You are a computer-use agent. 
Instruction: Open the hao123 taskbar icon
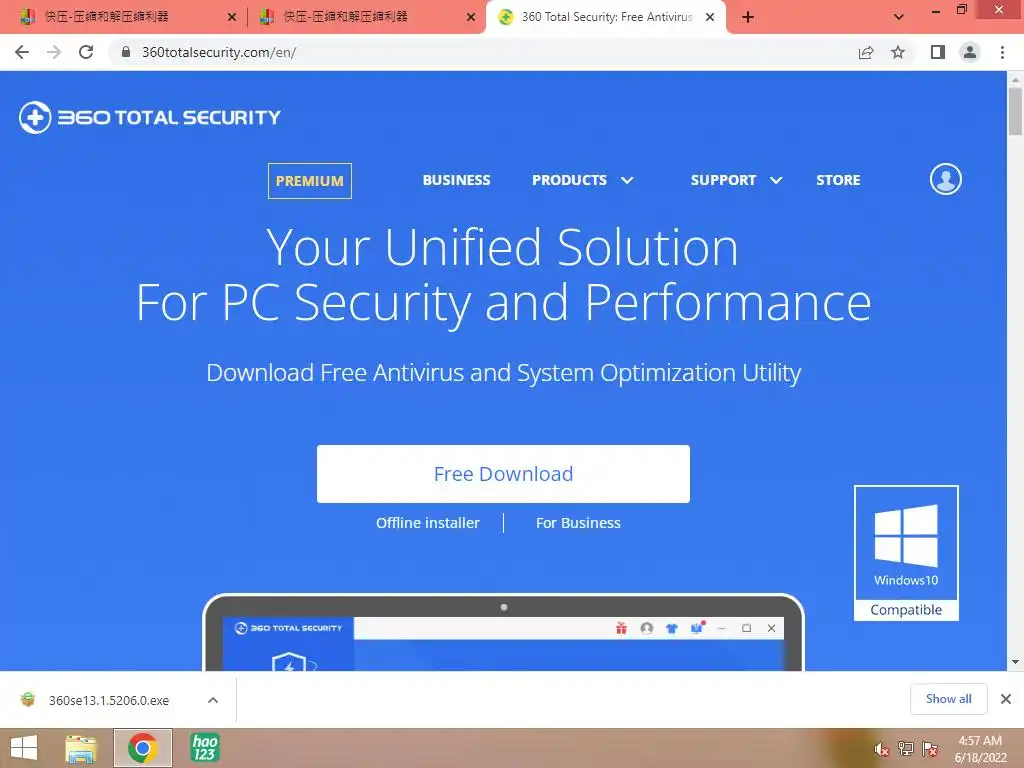204,748
